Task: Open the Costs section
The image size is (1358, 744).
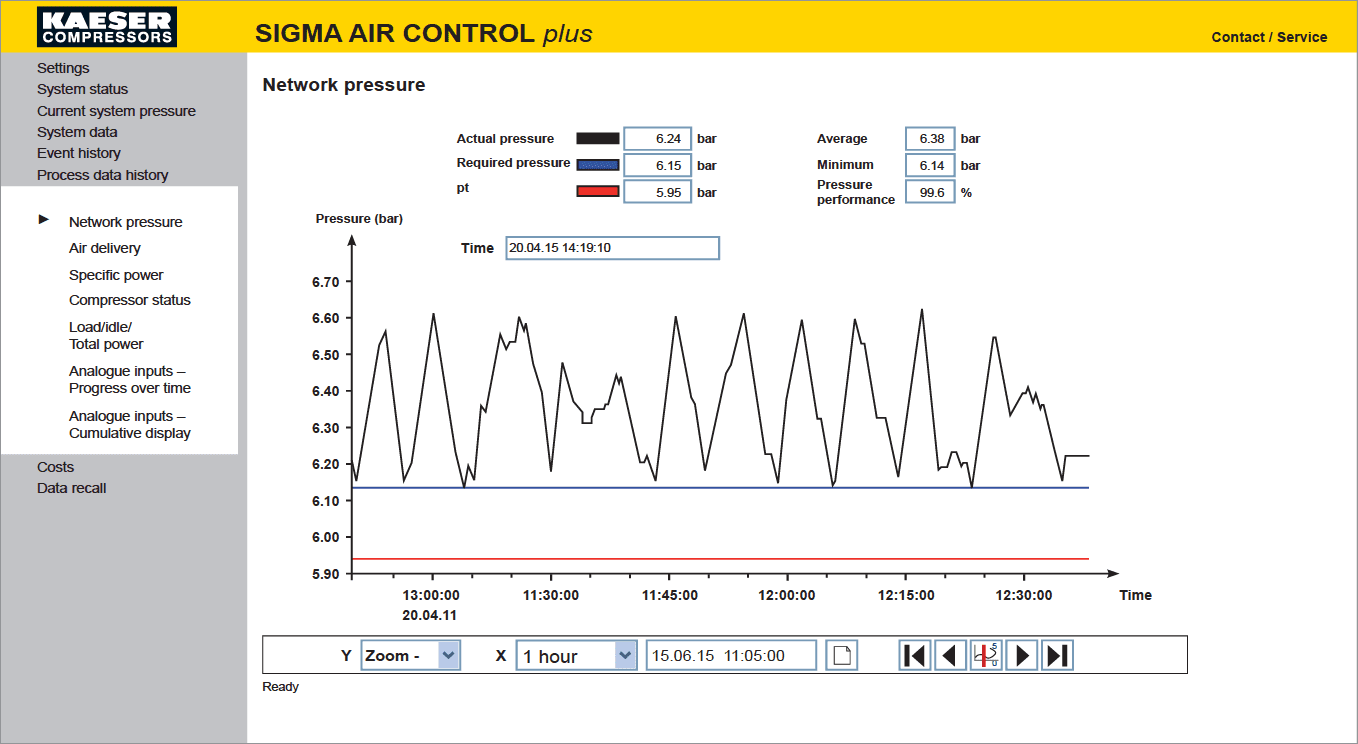Action: (55, 467)
